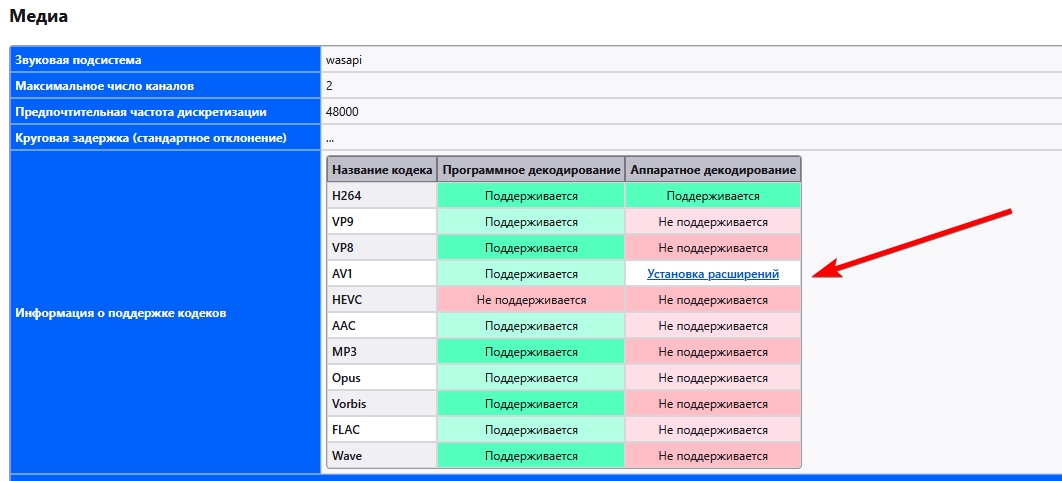This screenshot has width=1062, height=481.
Task: Select the "Информация о поддержке кодеков" label
Action: [121, 313]
